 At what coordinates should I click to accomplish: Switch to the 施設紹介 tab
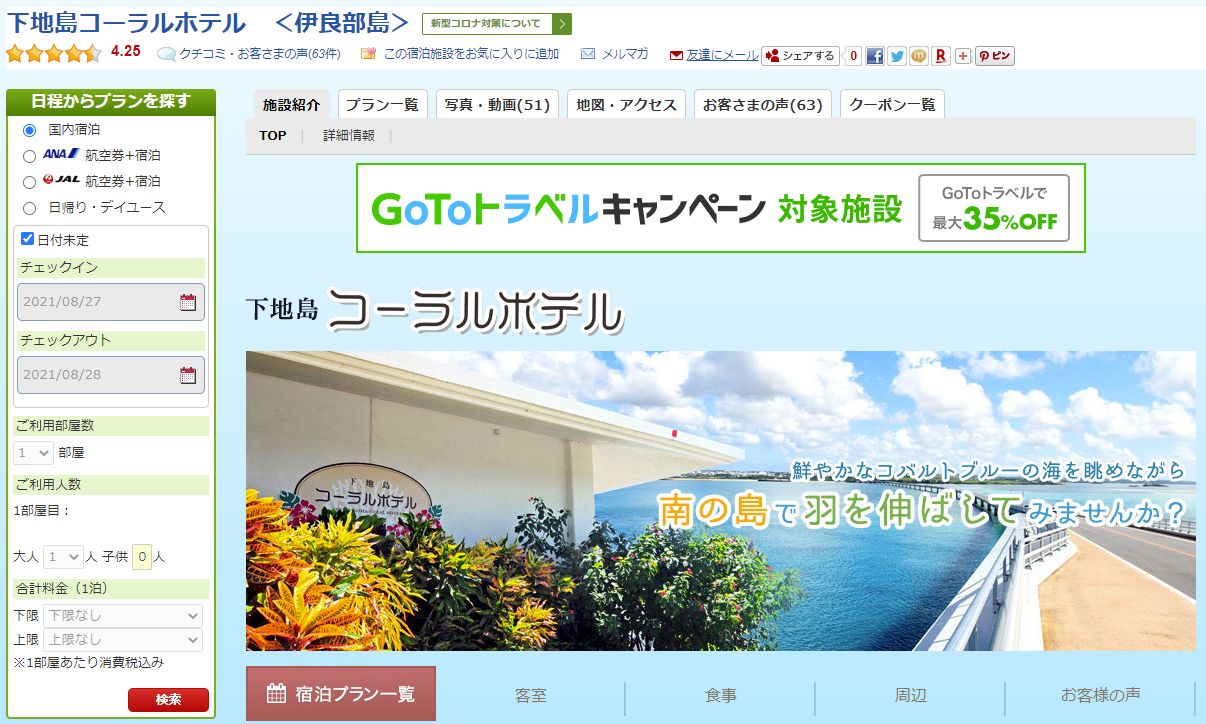click(291, 104)
